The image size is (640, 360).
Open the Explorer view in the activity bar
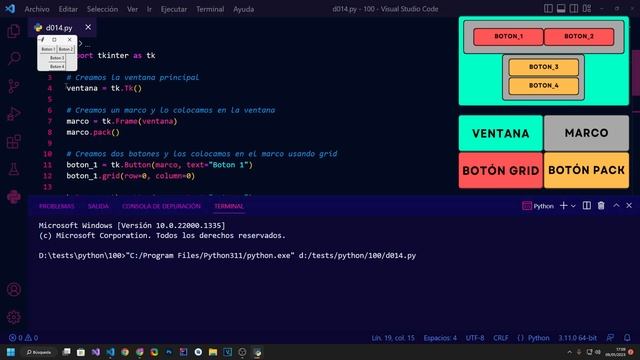tap(13, 31)
